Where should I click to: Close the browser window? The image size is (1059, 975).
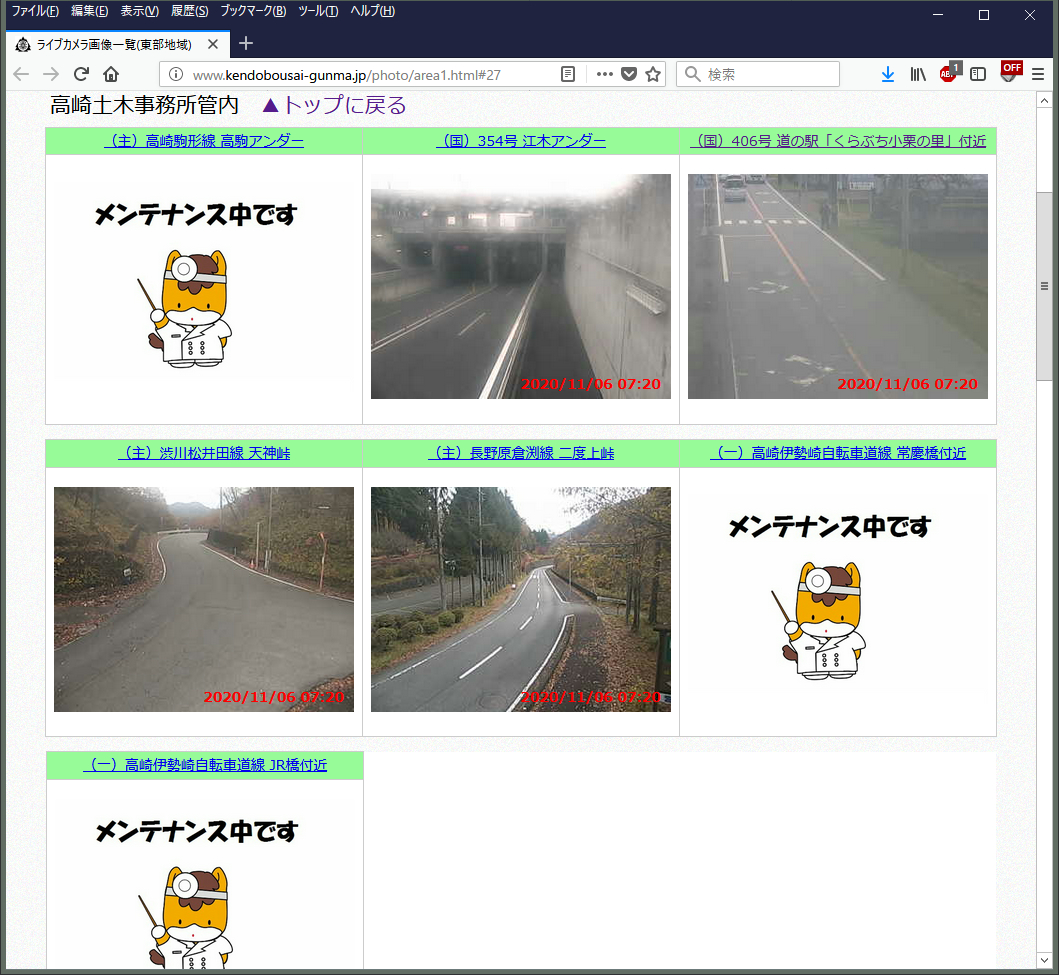pyautogui.click(x=1029, y=15)
